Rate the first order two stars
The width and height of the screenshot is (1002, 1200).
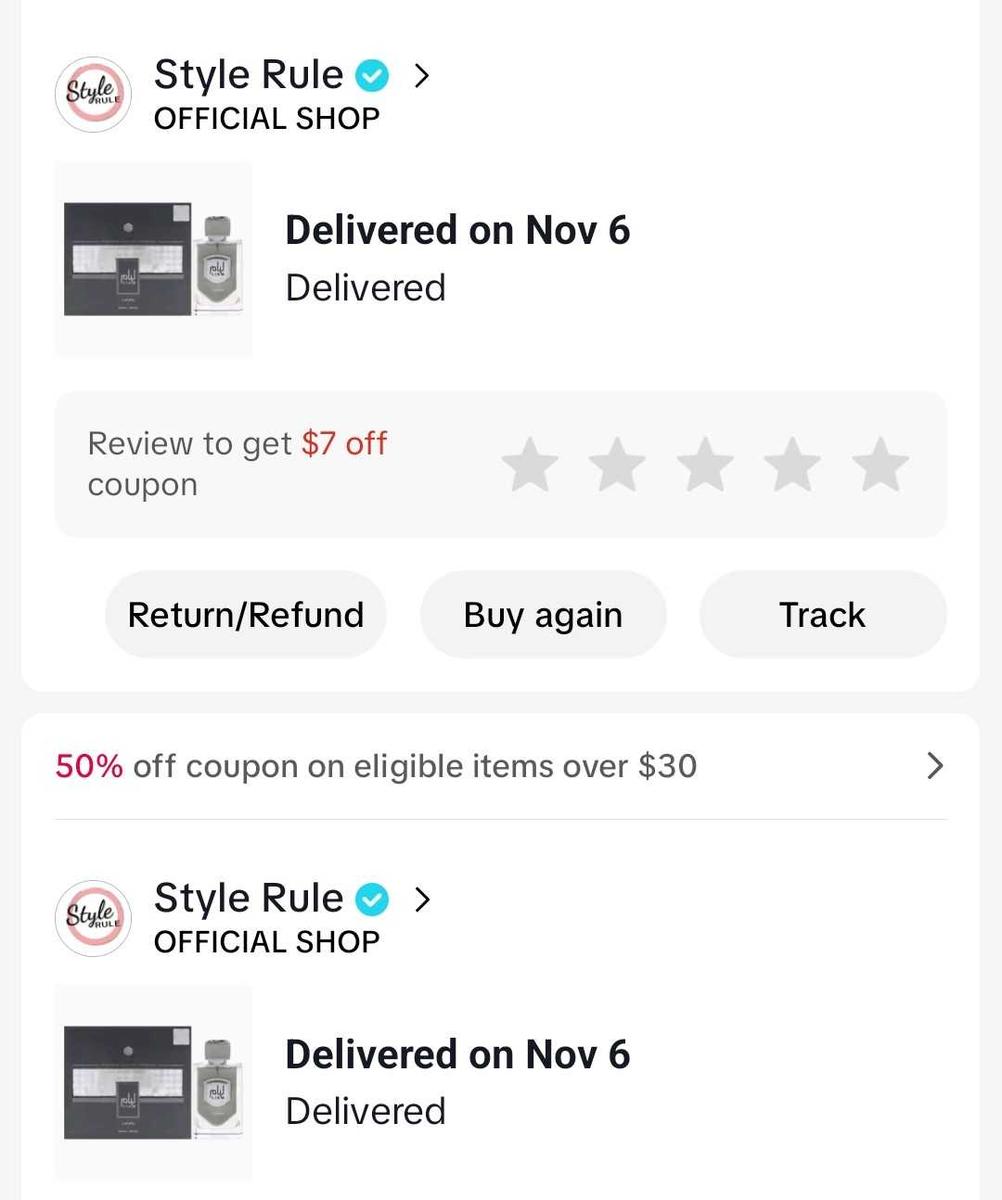(x=617, y=465)
